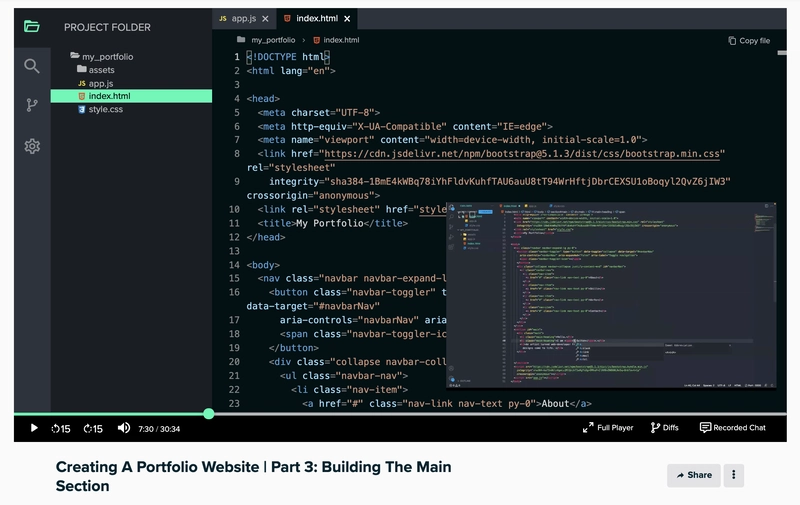Click the video title heading
Screen dimensions: 800x505
click(x=254, y=476)
